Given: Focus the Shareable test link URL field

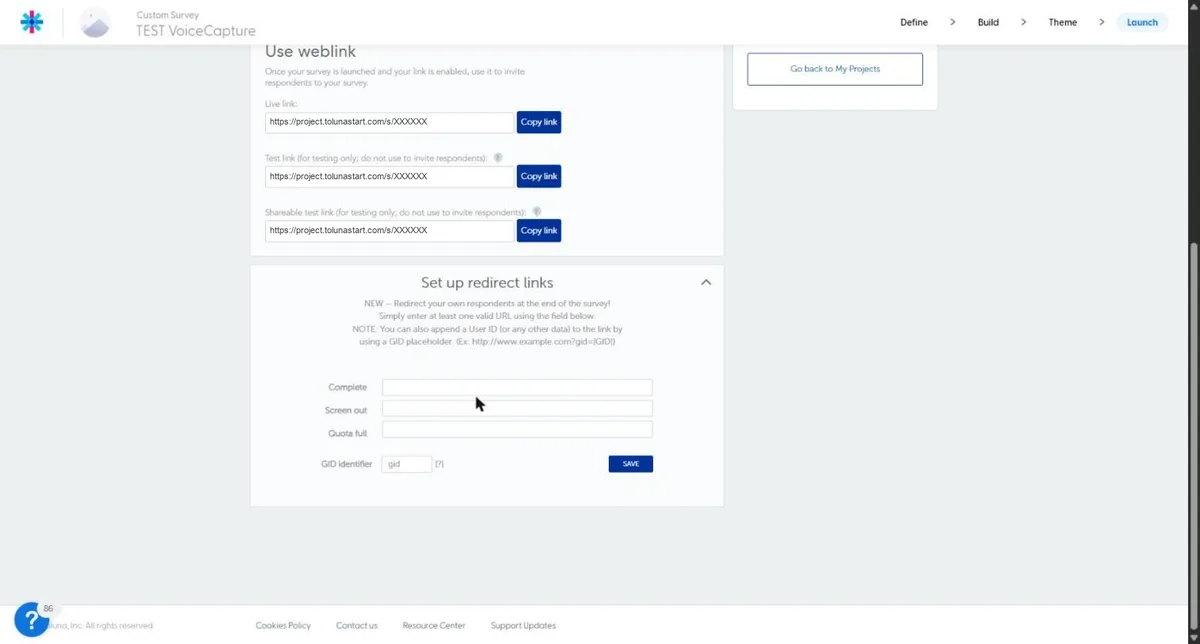Looking at the screenshot, I should (x=390, y=230).
